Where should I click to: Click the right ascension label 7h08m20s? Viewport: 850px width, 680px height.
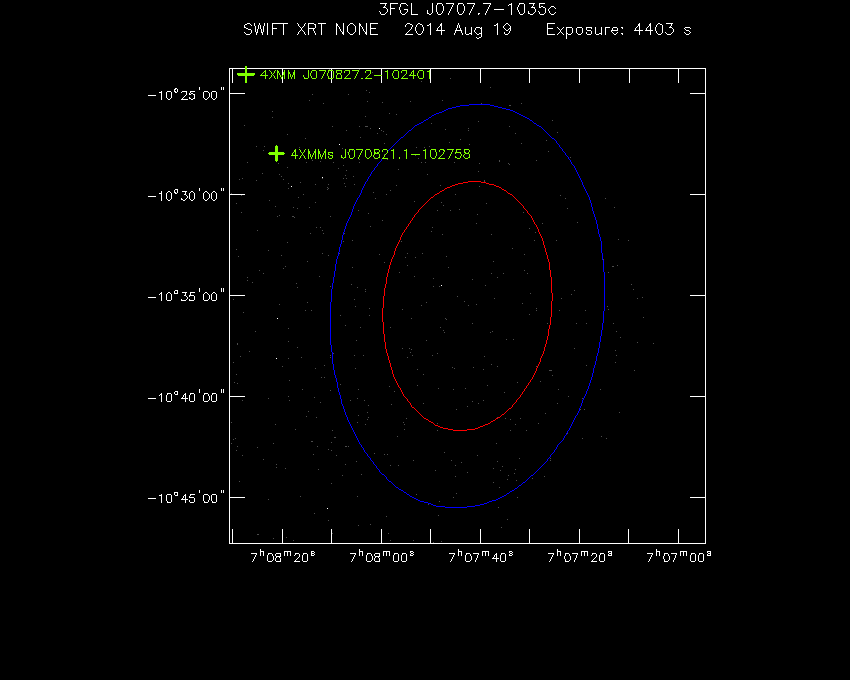283,557
